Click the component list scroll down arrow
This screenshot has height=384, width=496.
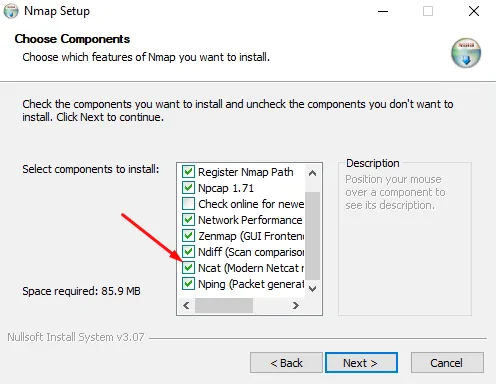click(312, 289)
